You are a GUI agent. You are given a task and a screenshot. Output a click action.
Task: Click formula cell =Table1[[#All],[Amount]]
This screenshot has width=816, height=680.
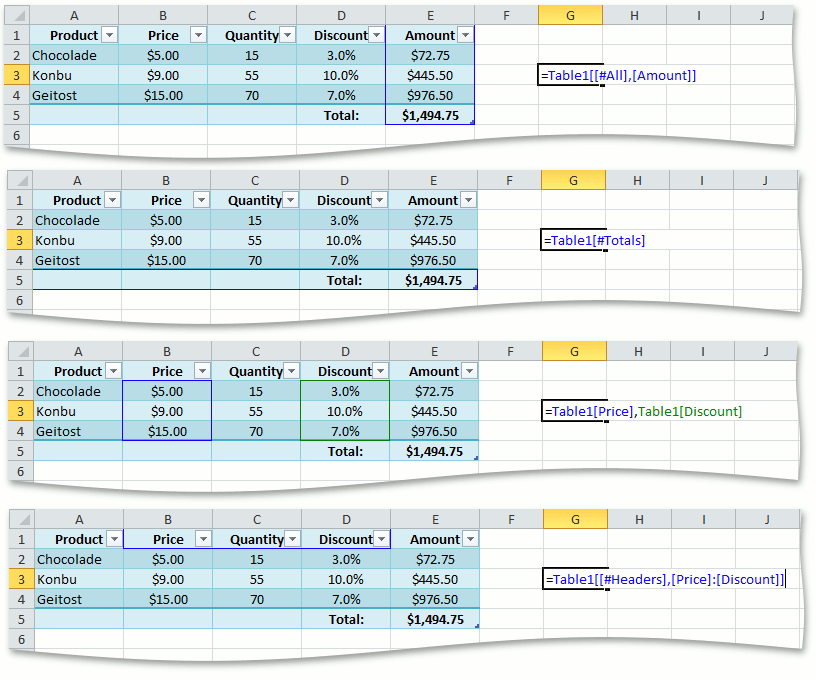click(x=570, y=75)
